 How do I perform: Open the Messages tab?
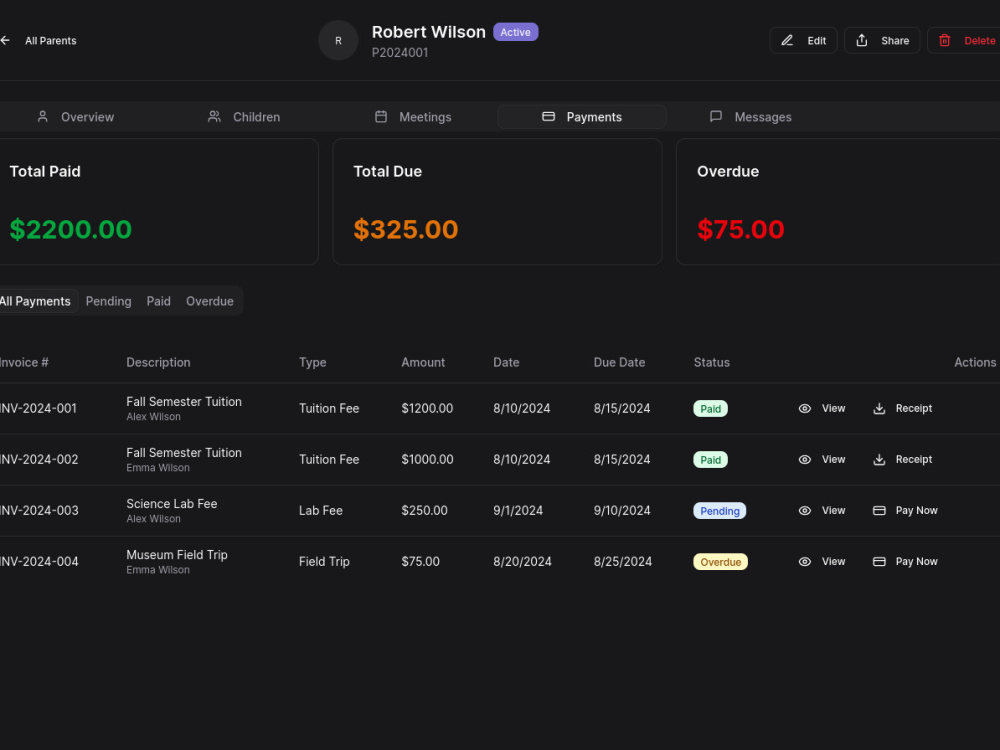[763, 117]
